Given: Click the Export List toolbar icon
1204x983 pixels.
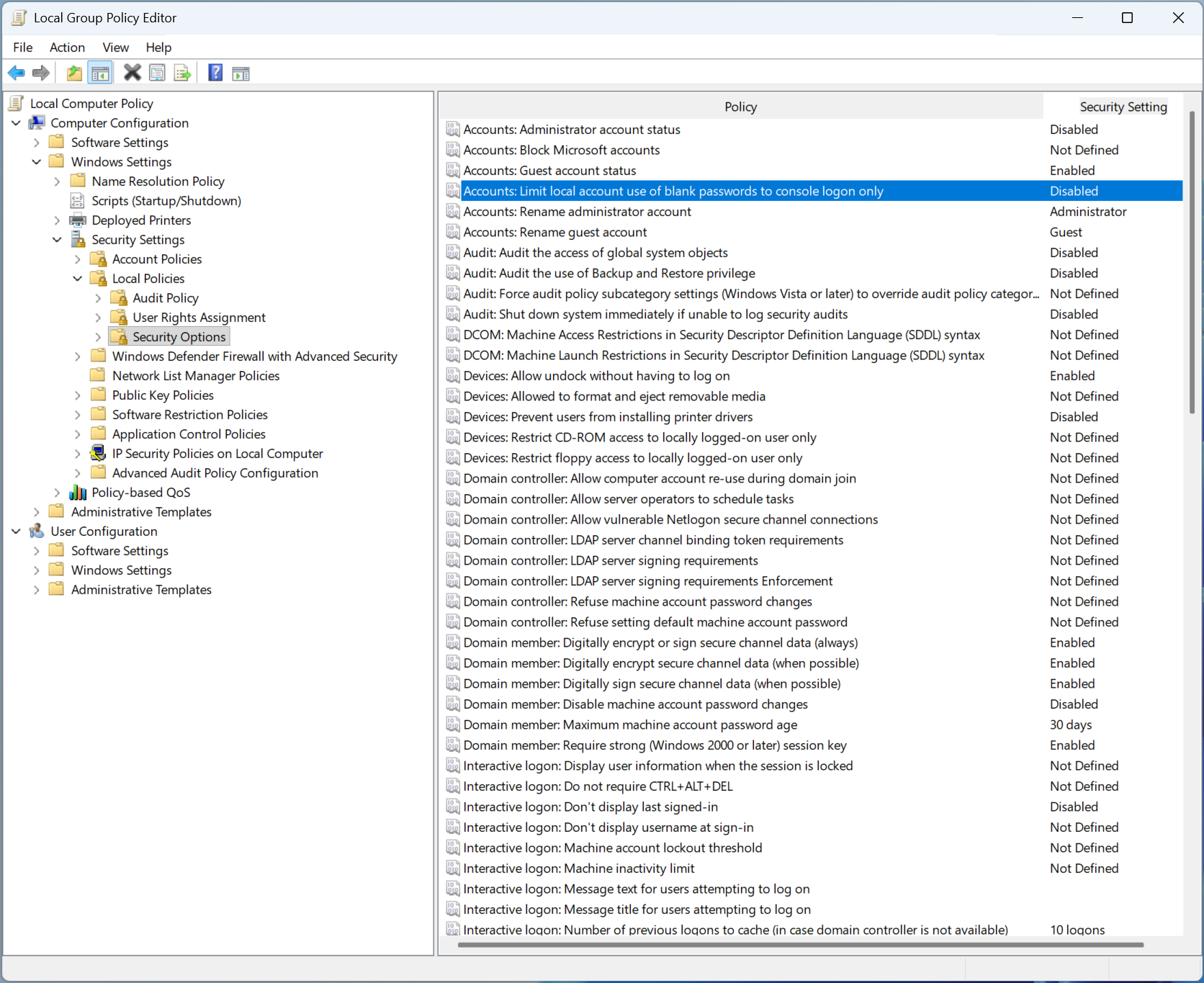Looking at the screenshot, I should click(x=183, y=73).
